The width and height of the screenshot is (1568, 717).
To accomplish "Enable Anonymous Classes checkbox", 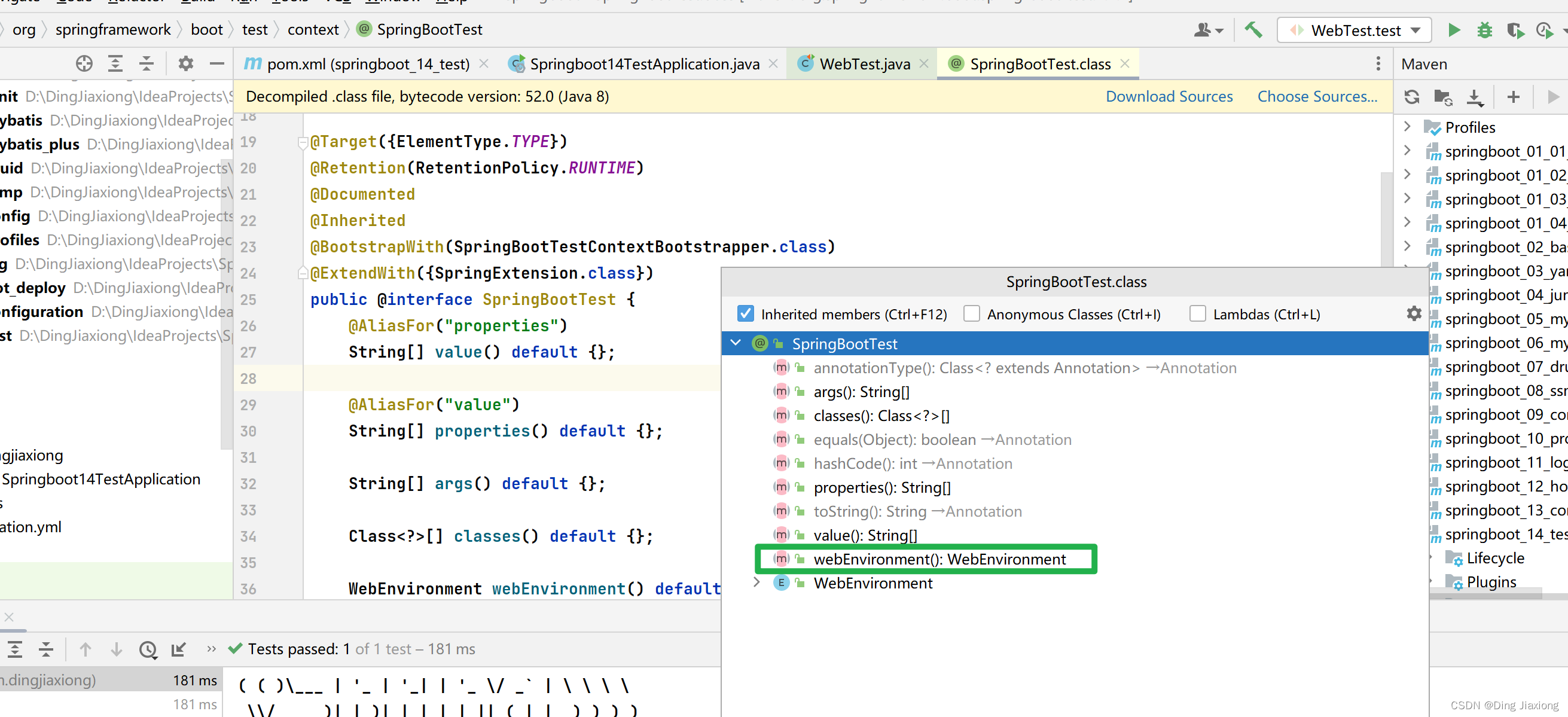I will tap(971, 314).
